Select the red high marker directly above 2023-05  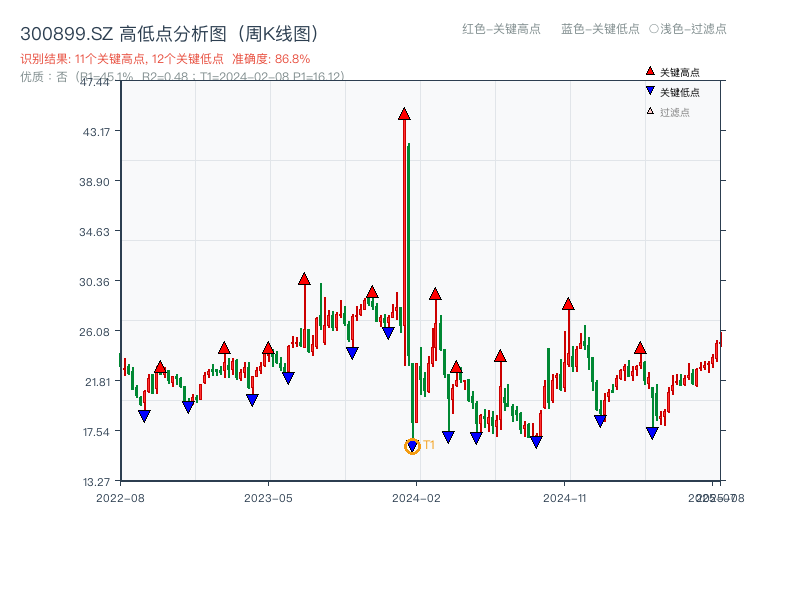coord(268,348)
